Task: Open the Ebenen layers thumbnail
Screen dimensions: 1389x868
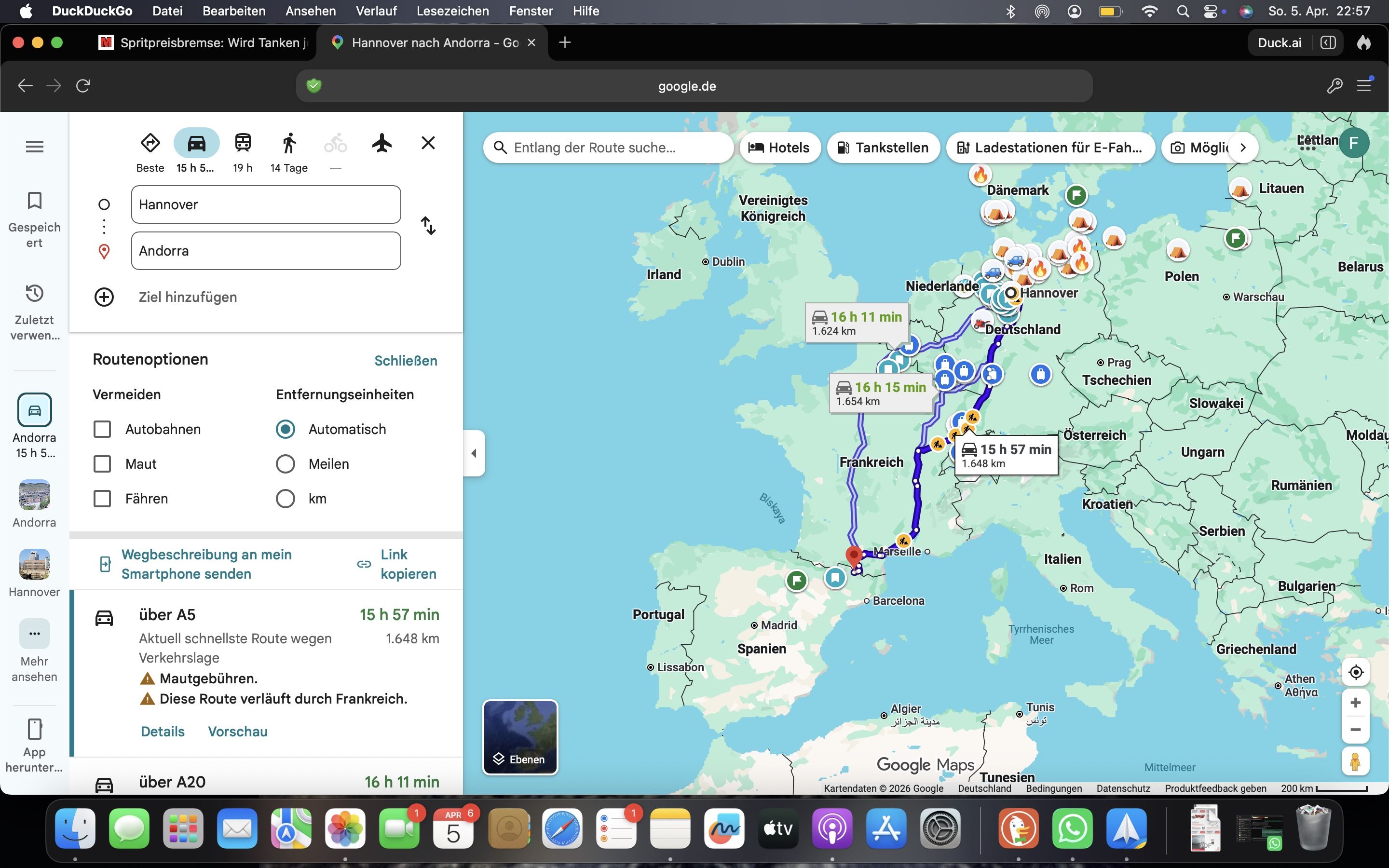Action: click(520, 737)
